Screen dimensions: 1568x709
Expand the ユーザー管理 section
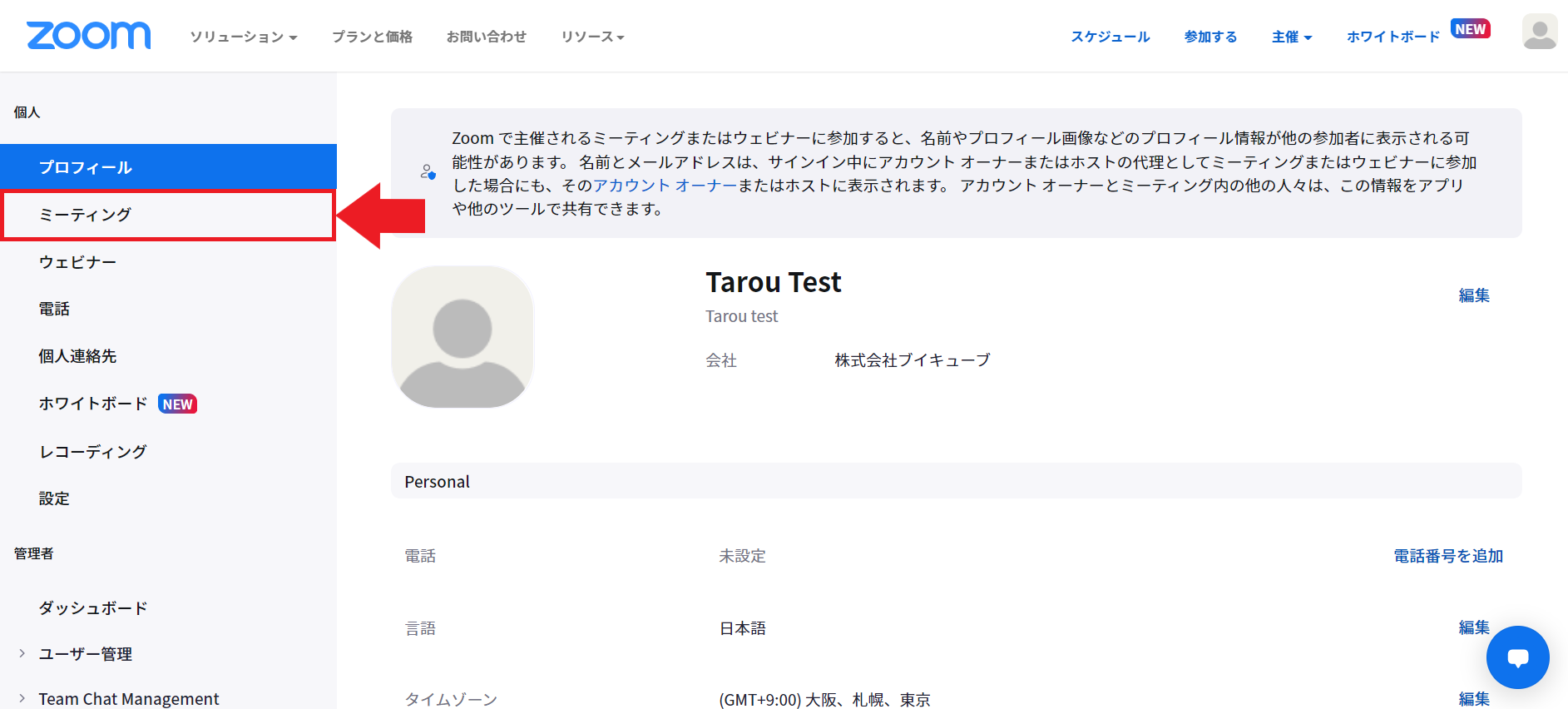tap(22, 653)
